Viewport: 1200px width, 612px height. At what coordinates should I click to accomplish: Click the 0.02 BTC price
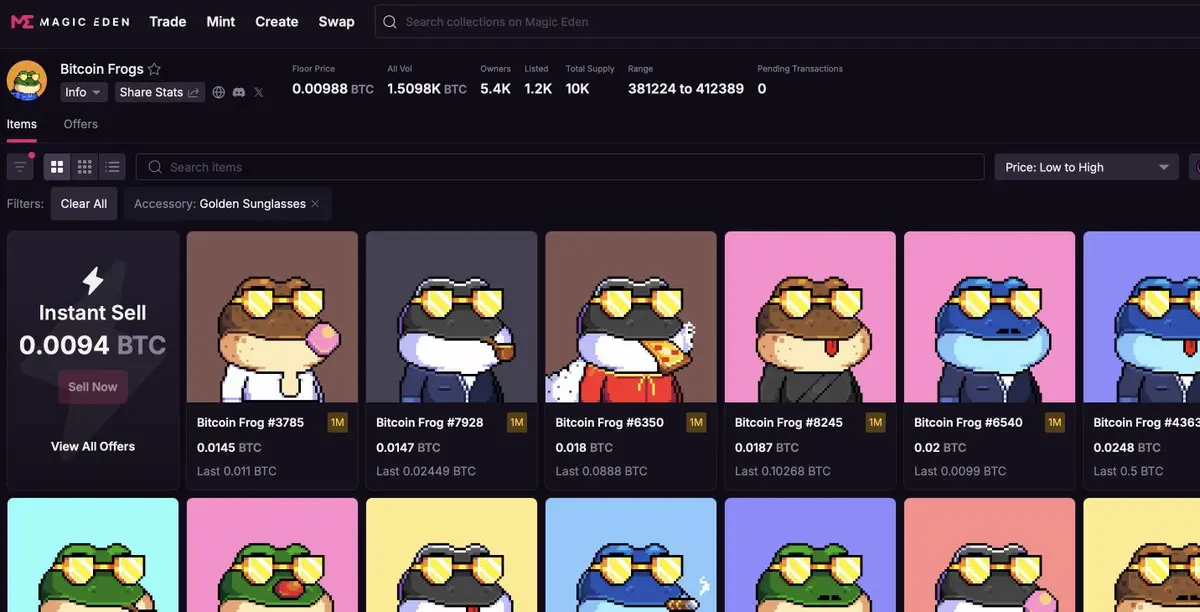pyautogui.click(x=940, y=447)
